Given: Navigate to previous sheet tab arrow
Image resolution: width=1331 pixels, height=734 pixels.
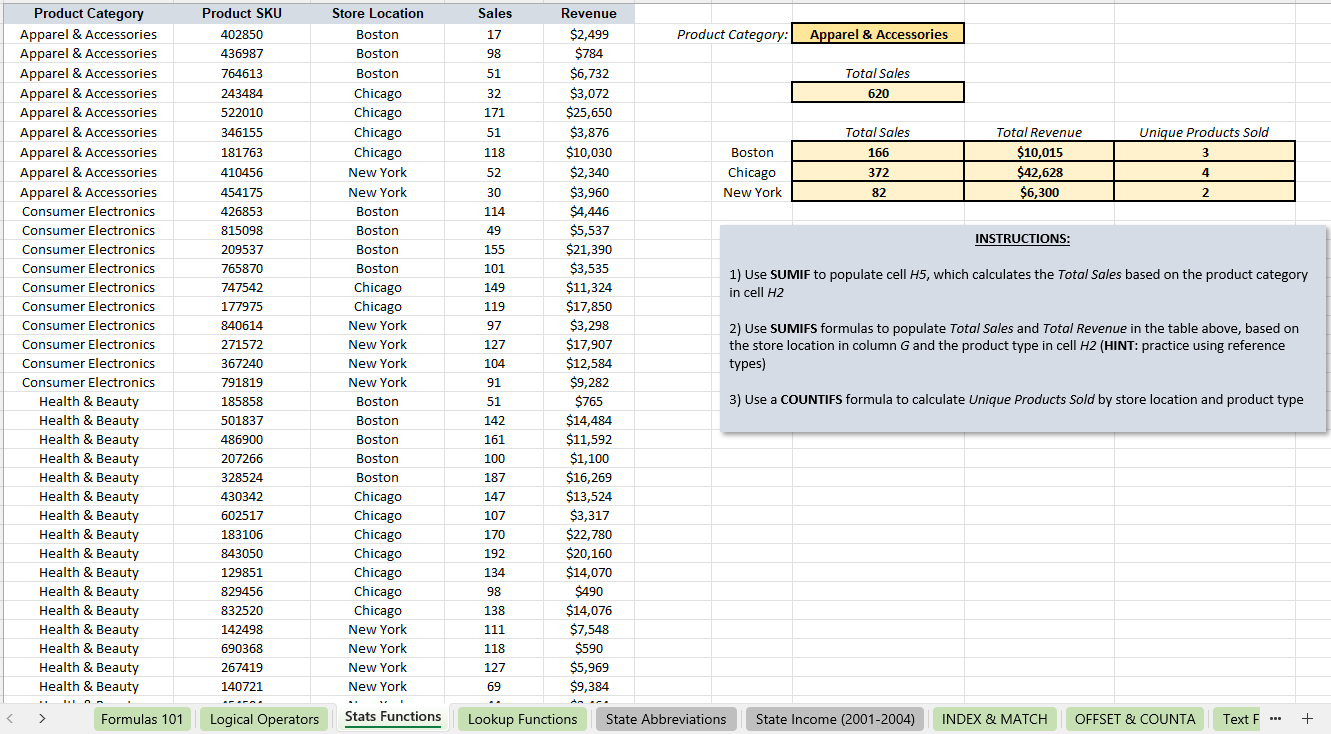Looking at the screenshot, I should (x=10, y=719).
